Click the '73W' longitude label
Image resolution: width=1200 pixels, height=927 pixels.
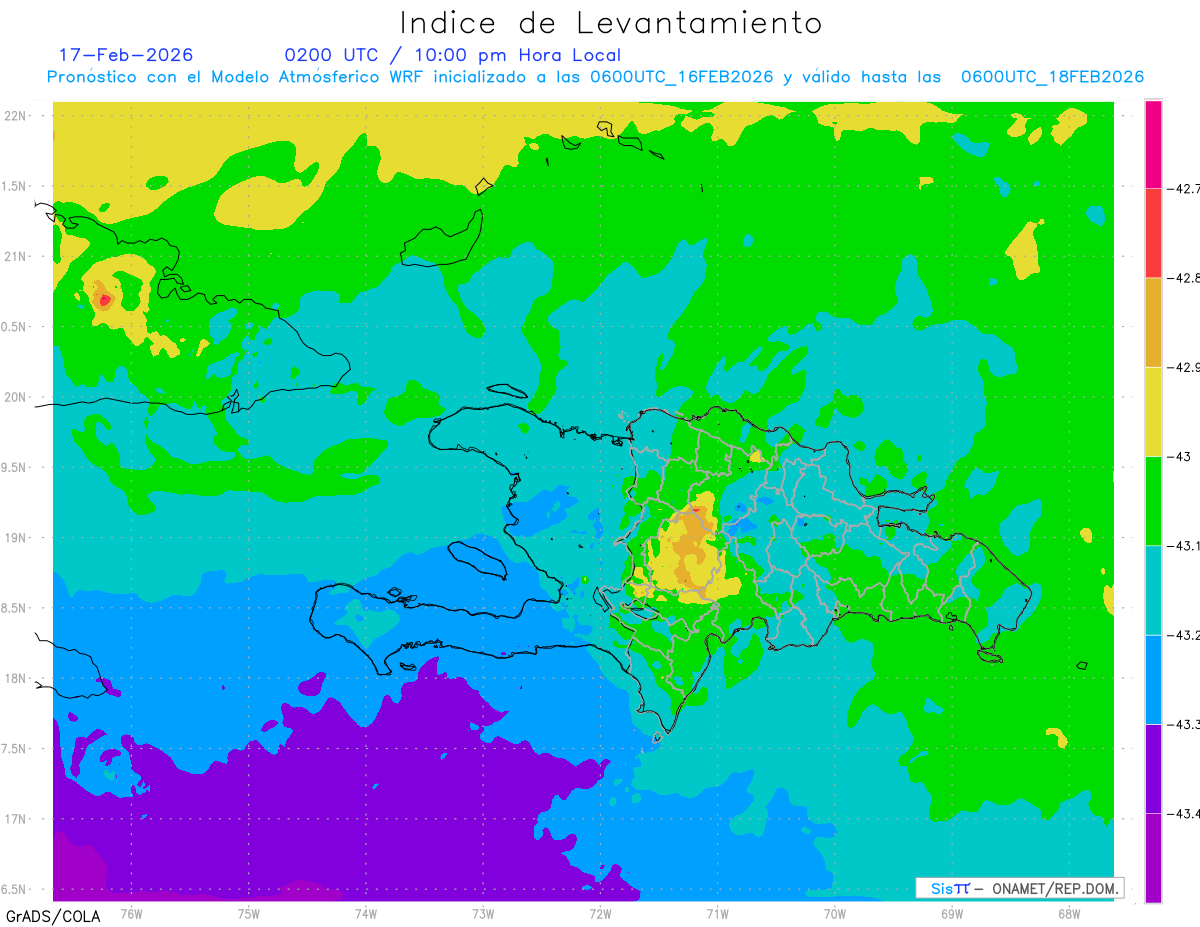[x=483, y=913]
